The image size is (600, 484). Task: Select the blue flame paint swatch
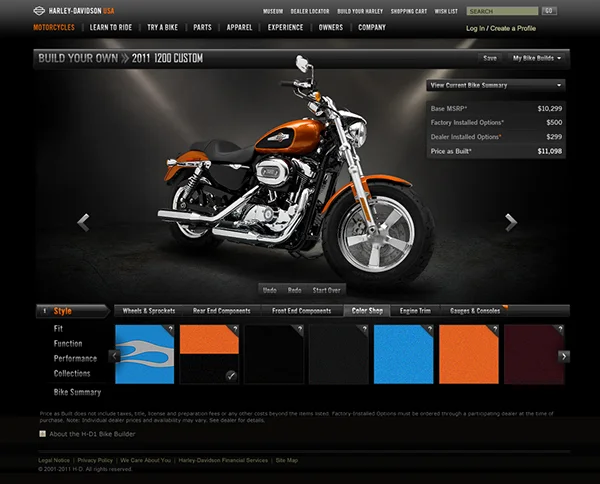(x=145, y=354)
